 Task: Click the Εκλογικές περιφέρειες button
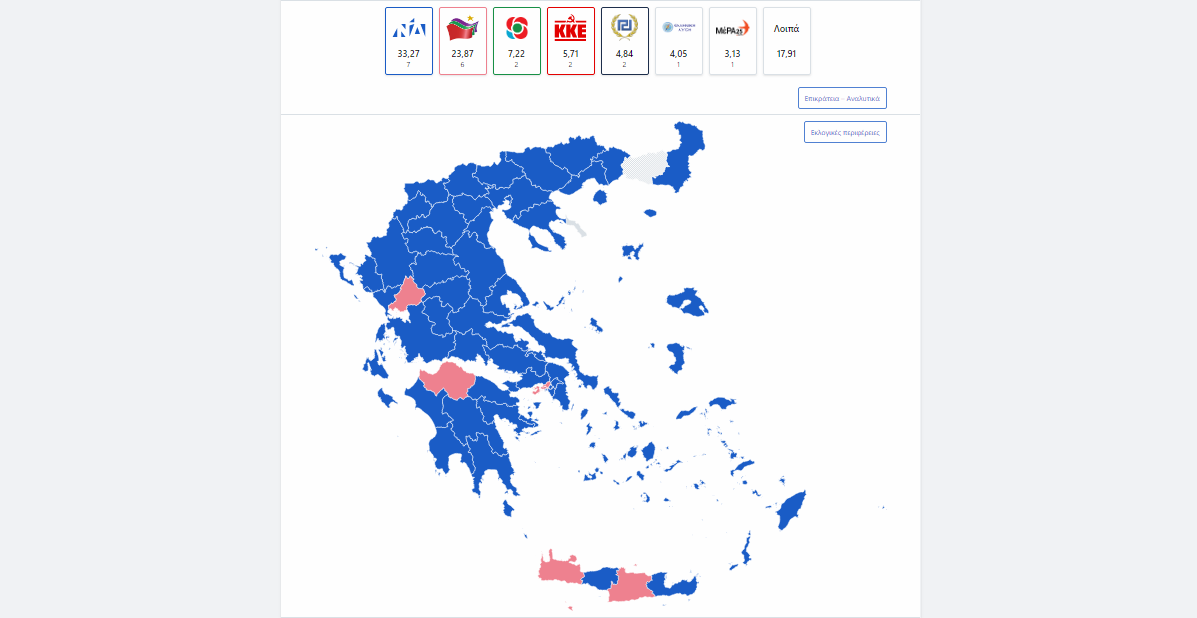click(845, 132)
